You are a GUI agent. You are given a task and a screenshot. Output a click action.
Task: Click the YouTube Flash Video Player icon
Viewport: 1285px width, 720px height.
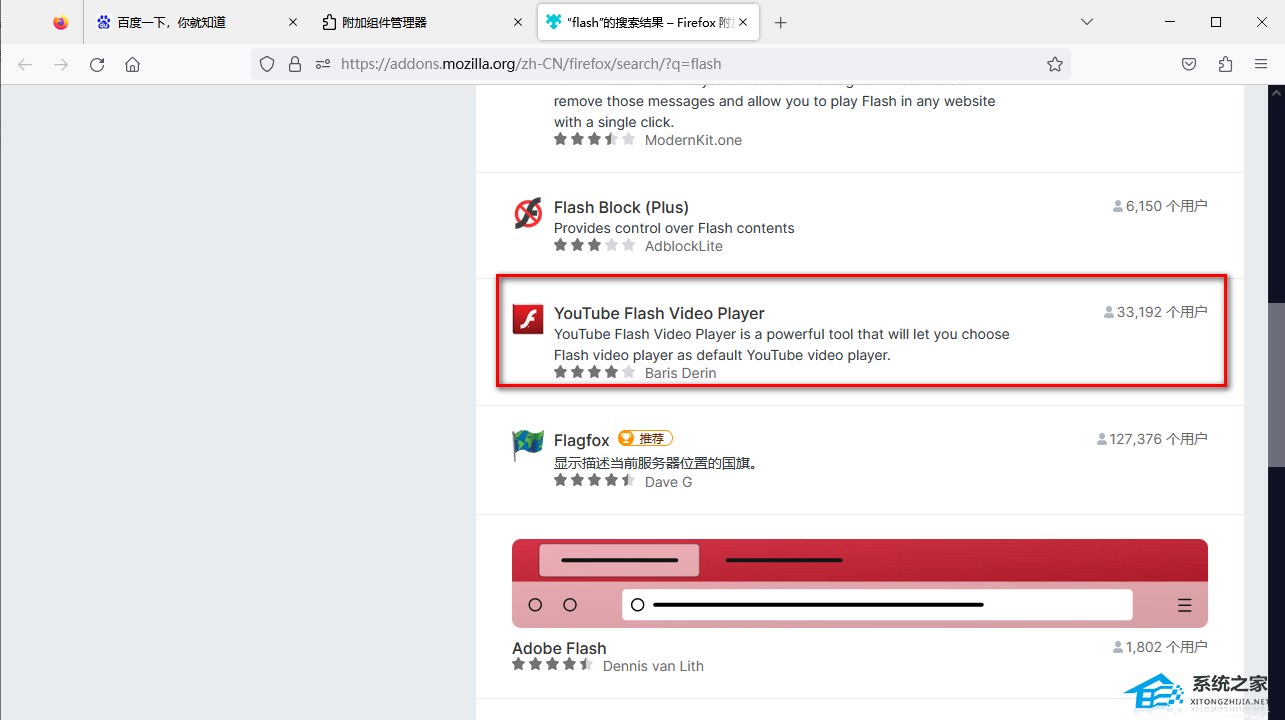click(x=528, y=319)
